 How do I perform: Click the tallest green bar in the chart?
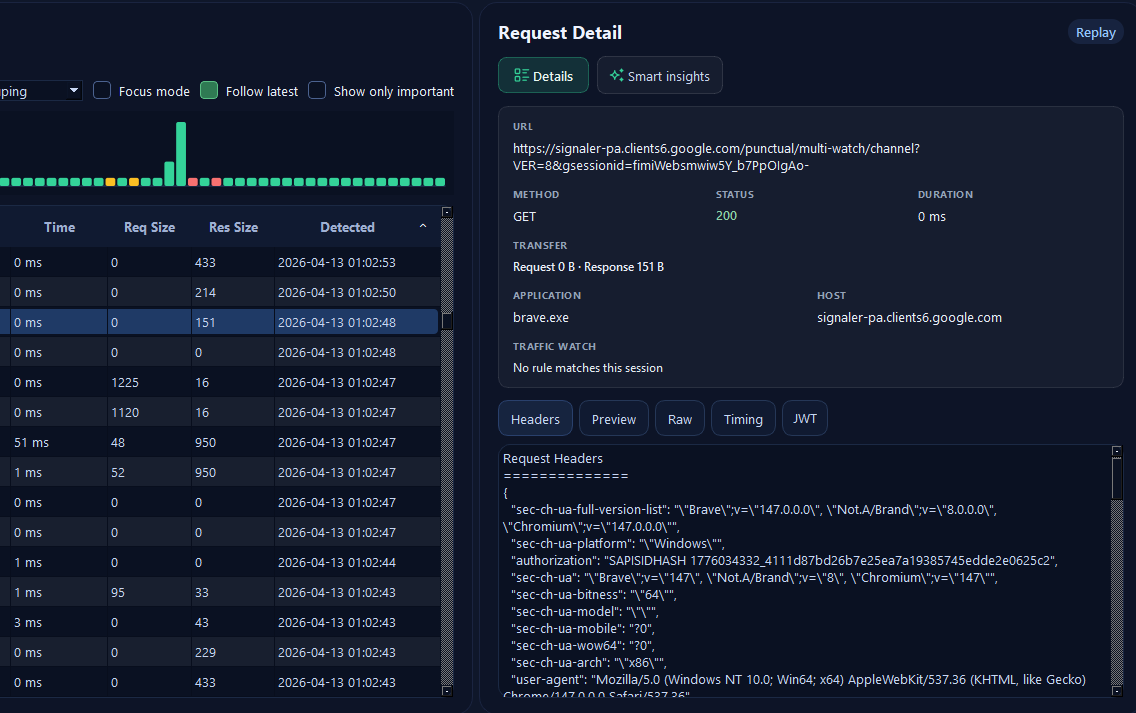pyautogui.click(x=181, y=154)
